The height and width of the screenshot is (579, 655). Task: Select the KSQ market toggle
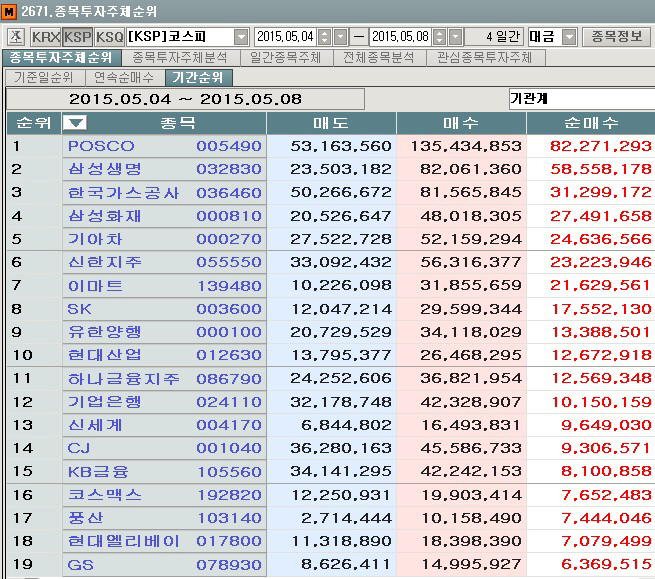(x=109, y=37)
